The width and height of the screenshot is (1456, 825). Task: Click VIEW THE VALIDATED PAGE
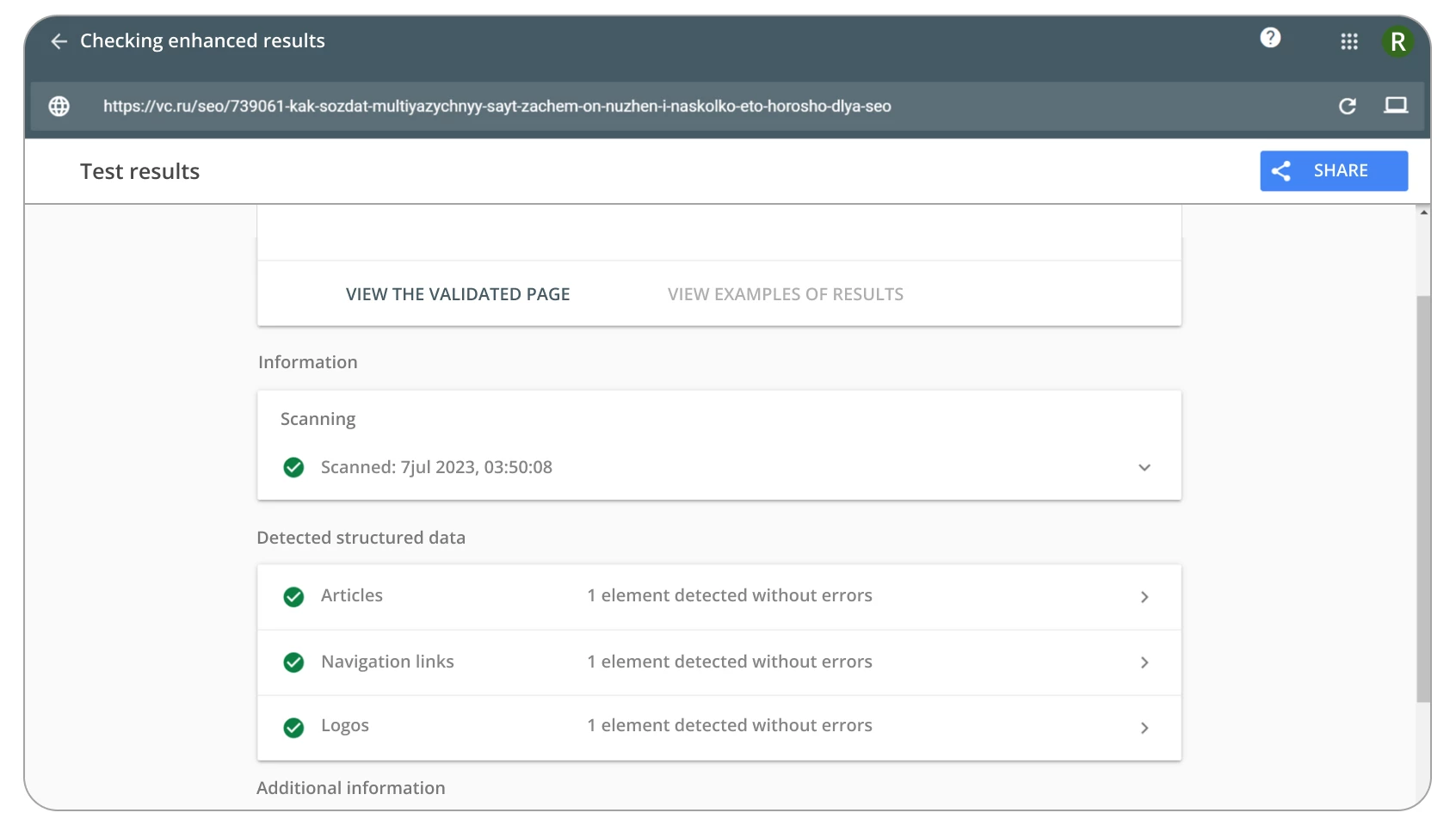(458, 294)
